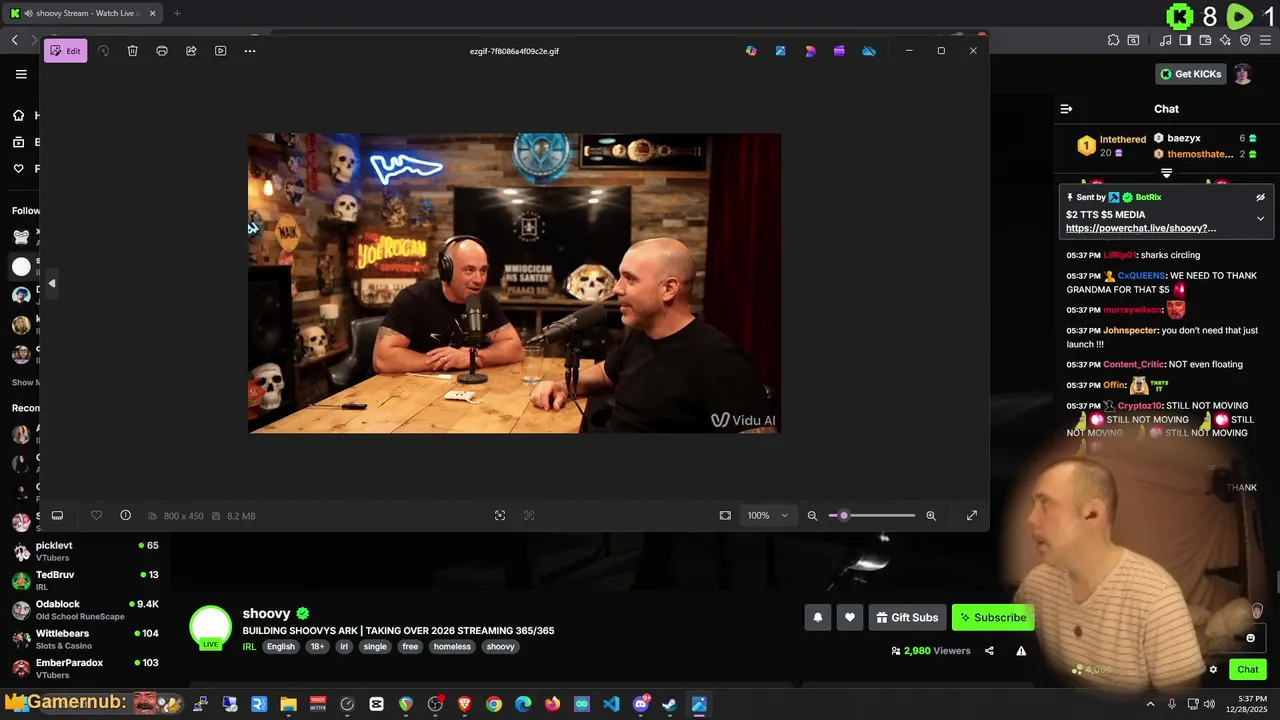1280x720 pixels.
Task: Open picklevt channel in sidebar
Action: (x=85, y=551)
